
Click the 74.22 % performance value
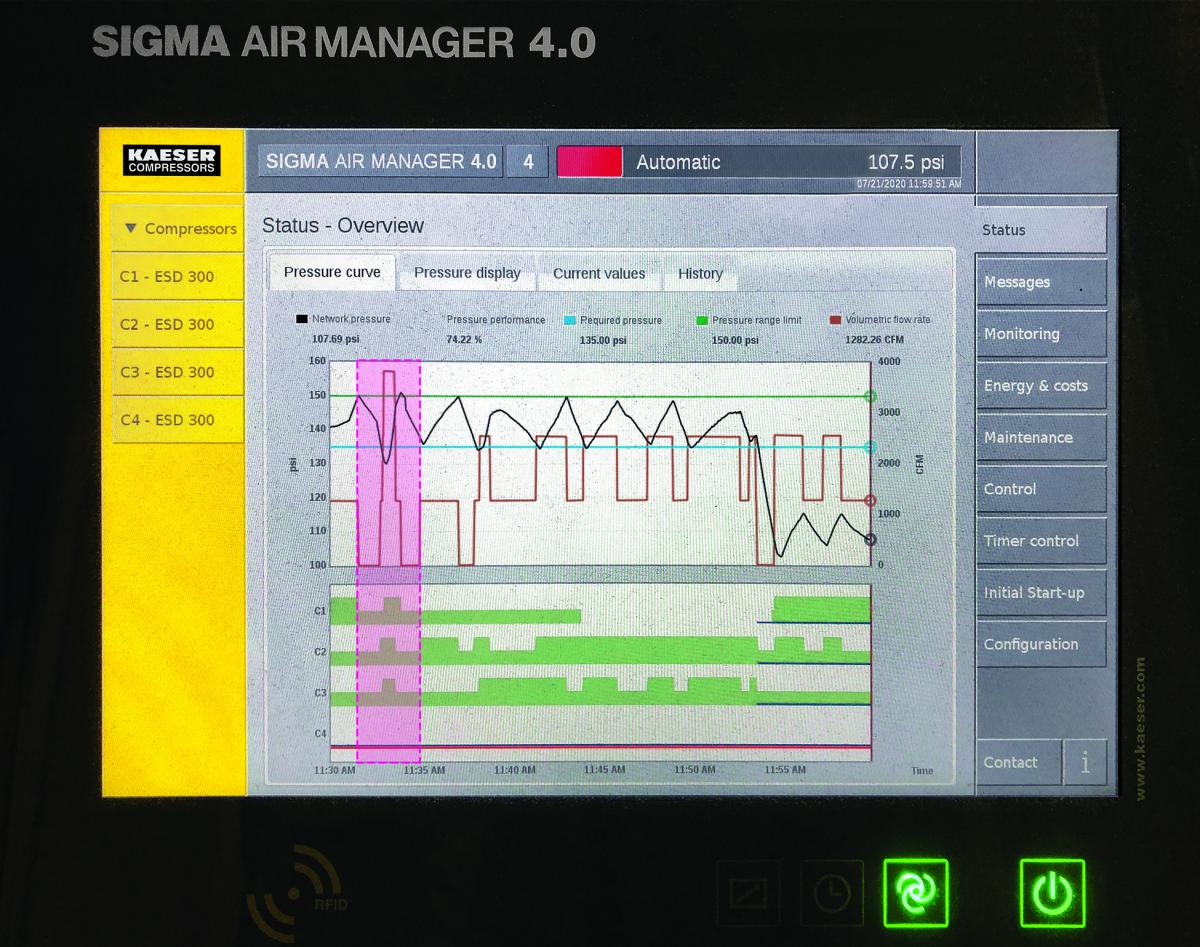point(464,340)
